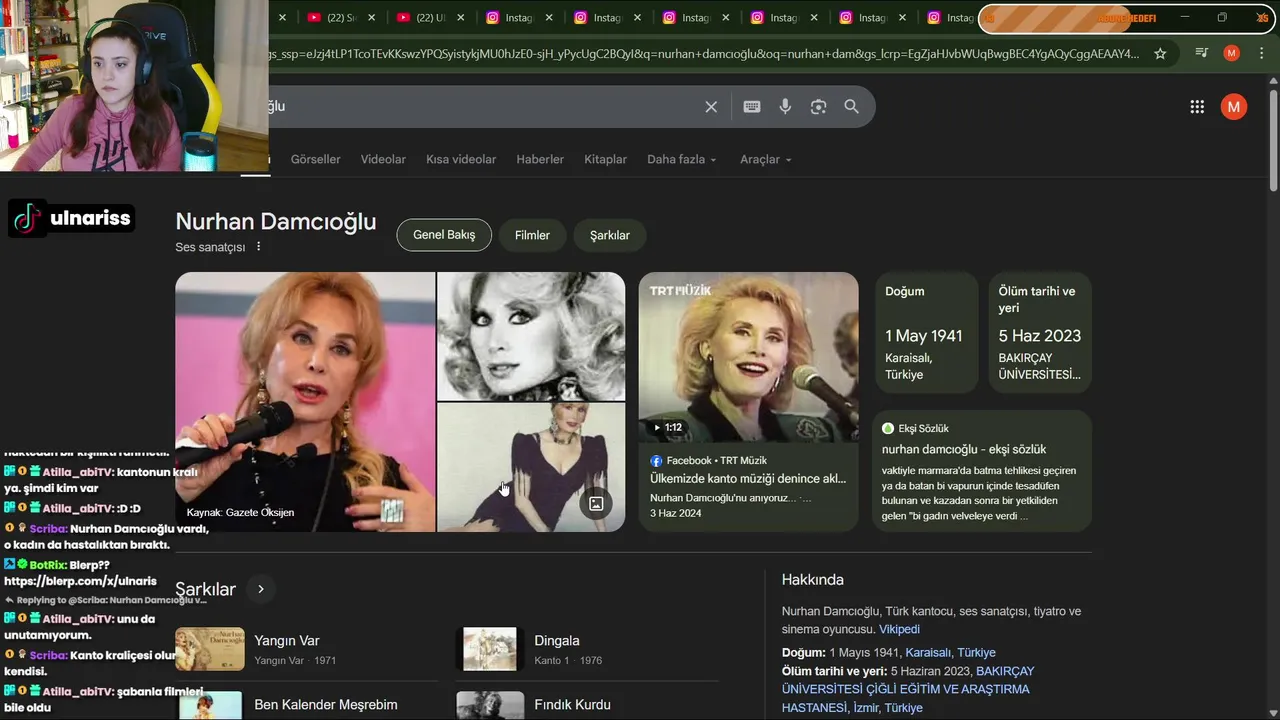Screen dimensions: 1280x720
Task: Open the Vikipedi link
Action: (899, 630)
